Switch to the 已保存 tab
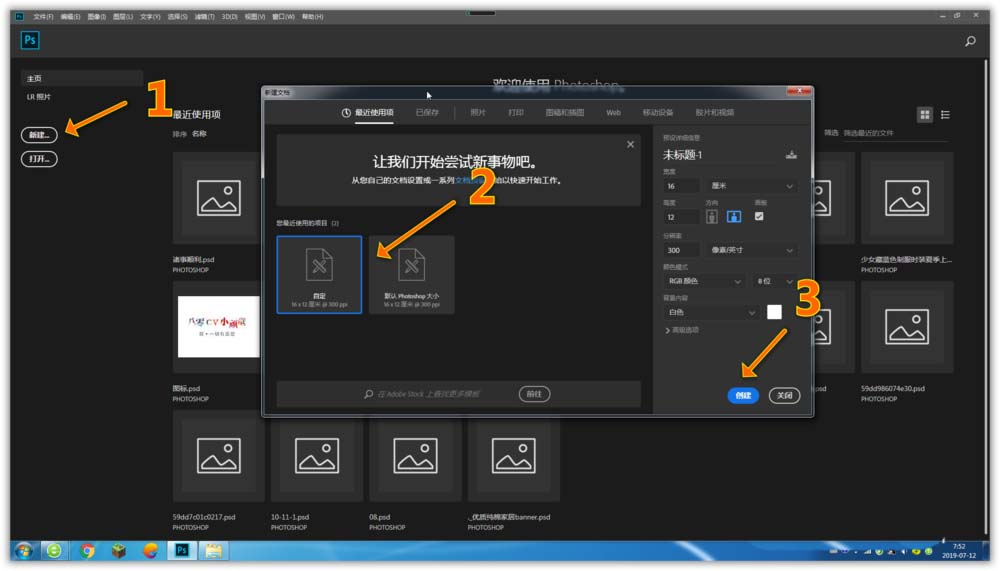This screenshot has height=571, width=1000. pyautogui.click(x=427, y=113)
